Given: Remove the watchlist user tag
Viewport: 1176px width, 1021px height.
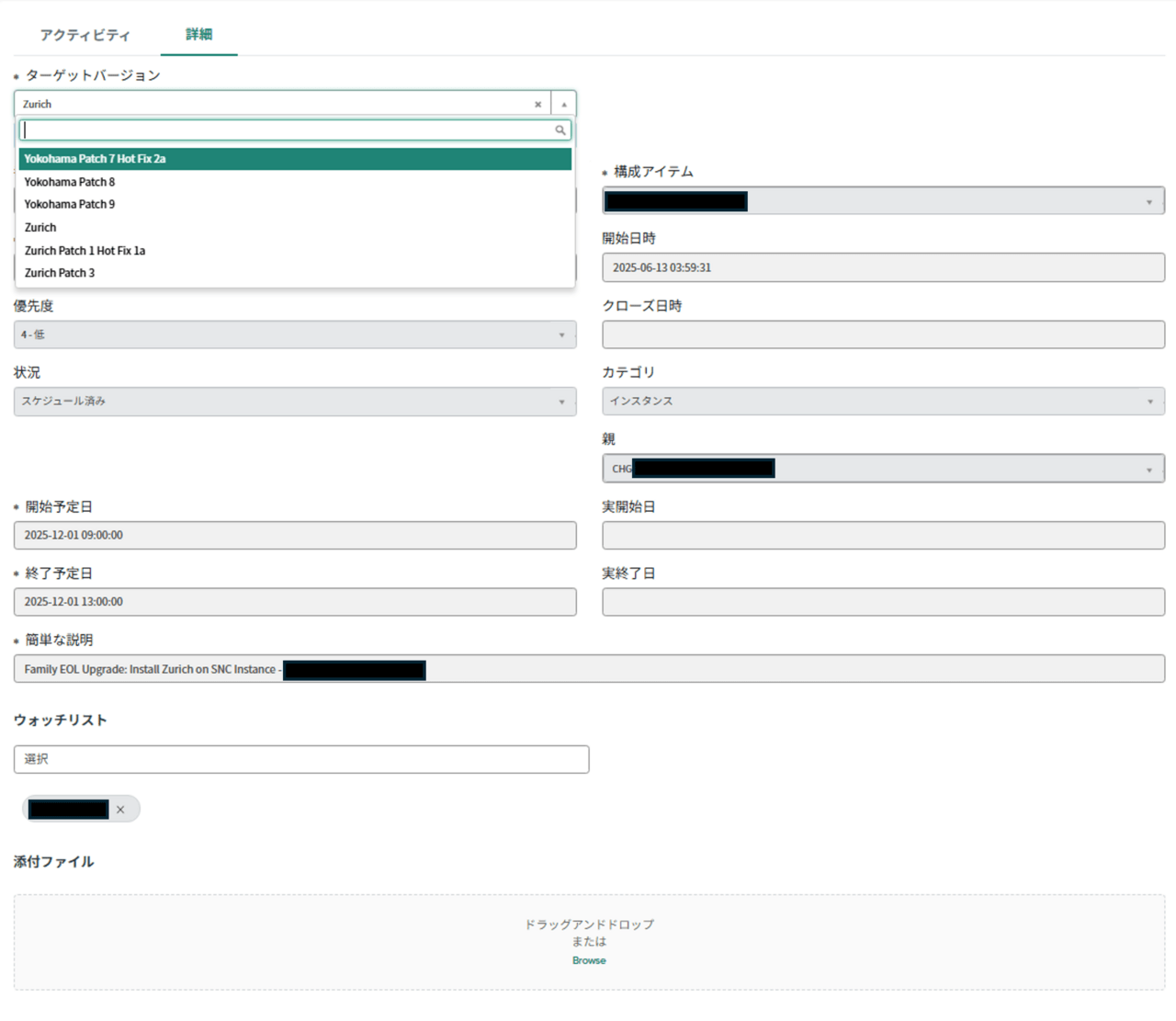Looking at the screenshot, I should (x=120, y=810).
